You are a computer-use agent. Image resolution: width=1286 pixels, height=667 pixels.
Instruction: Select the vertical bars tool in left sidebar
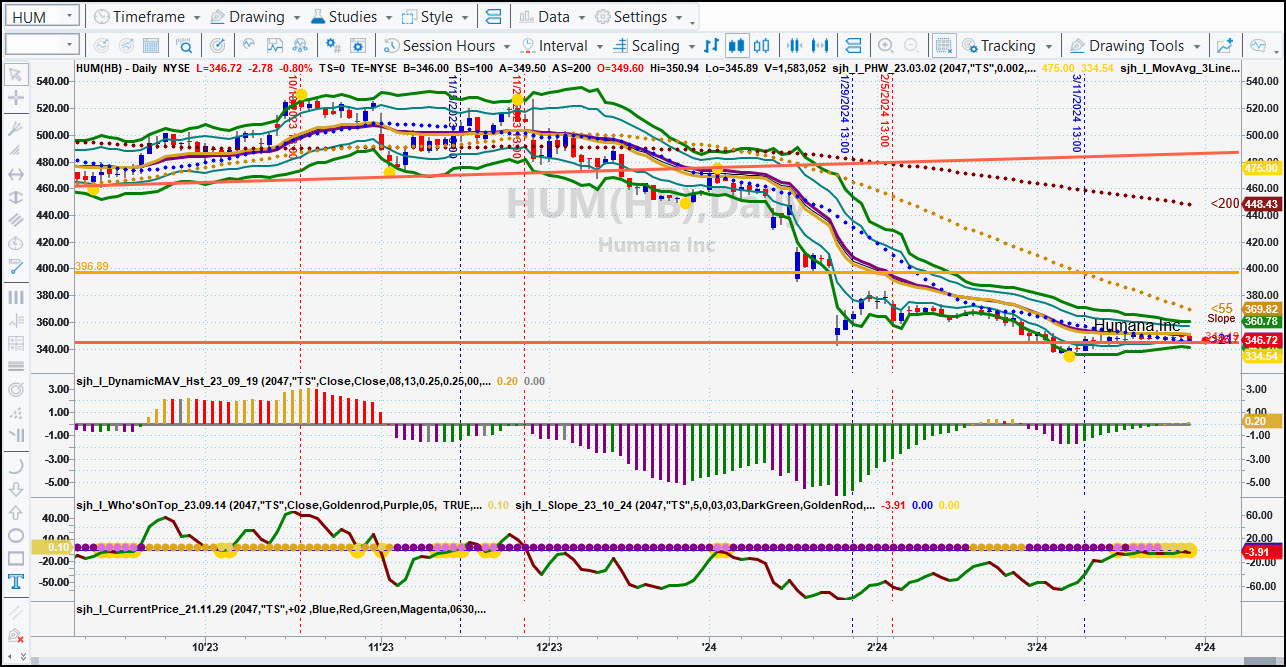(x=15, y=297)
